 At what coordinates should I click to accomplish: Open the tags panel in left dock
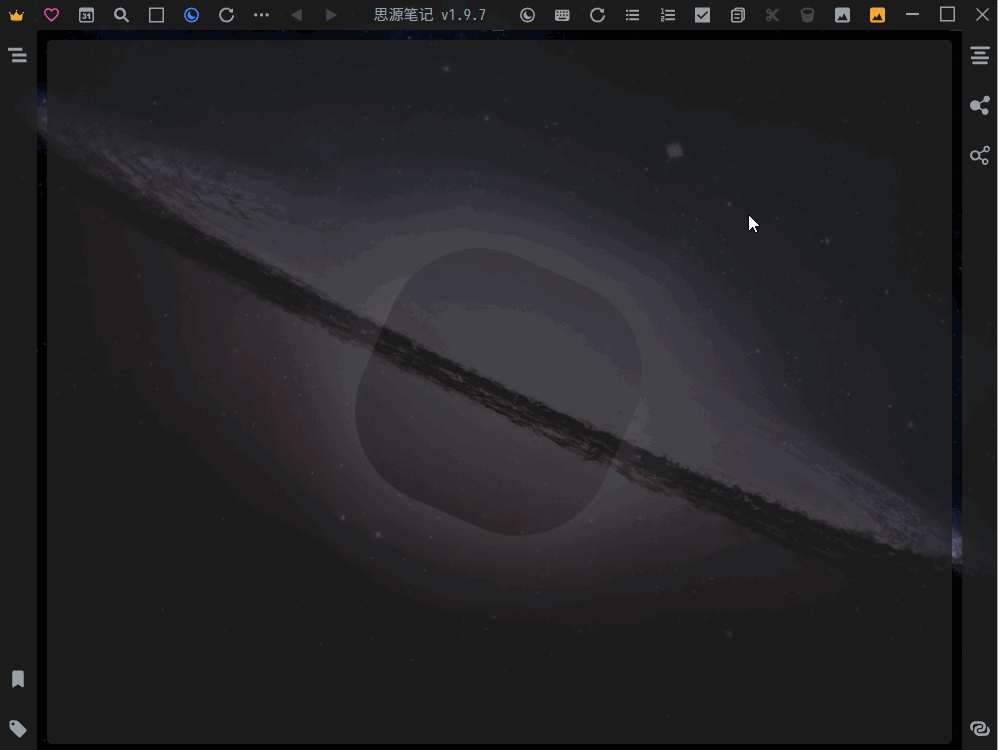tap(17, 728)
